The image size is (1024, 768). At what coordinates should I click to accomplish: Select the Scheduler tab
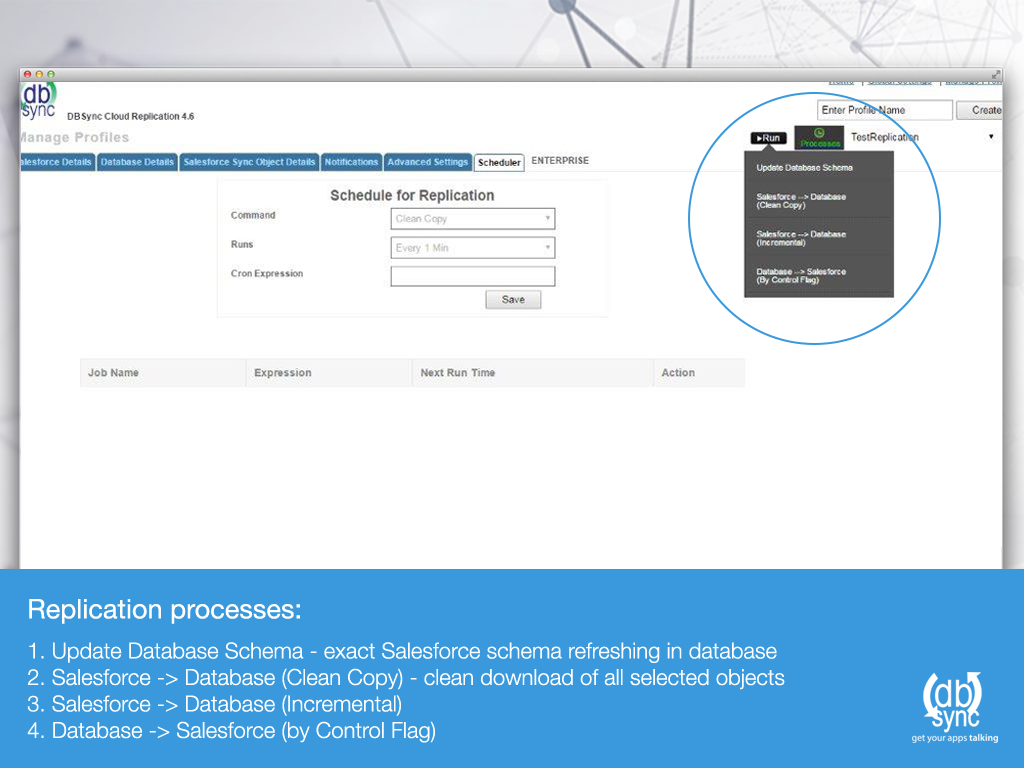tap(499, 163)
